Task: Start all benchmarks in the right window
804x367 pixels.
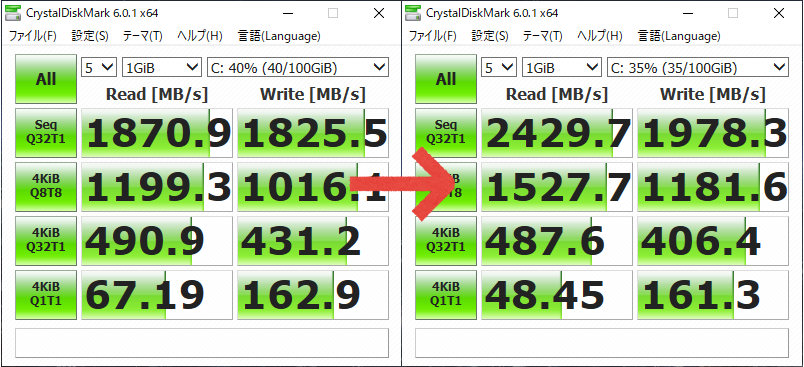Action: [446, 79]
